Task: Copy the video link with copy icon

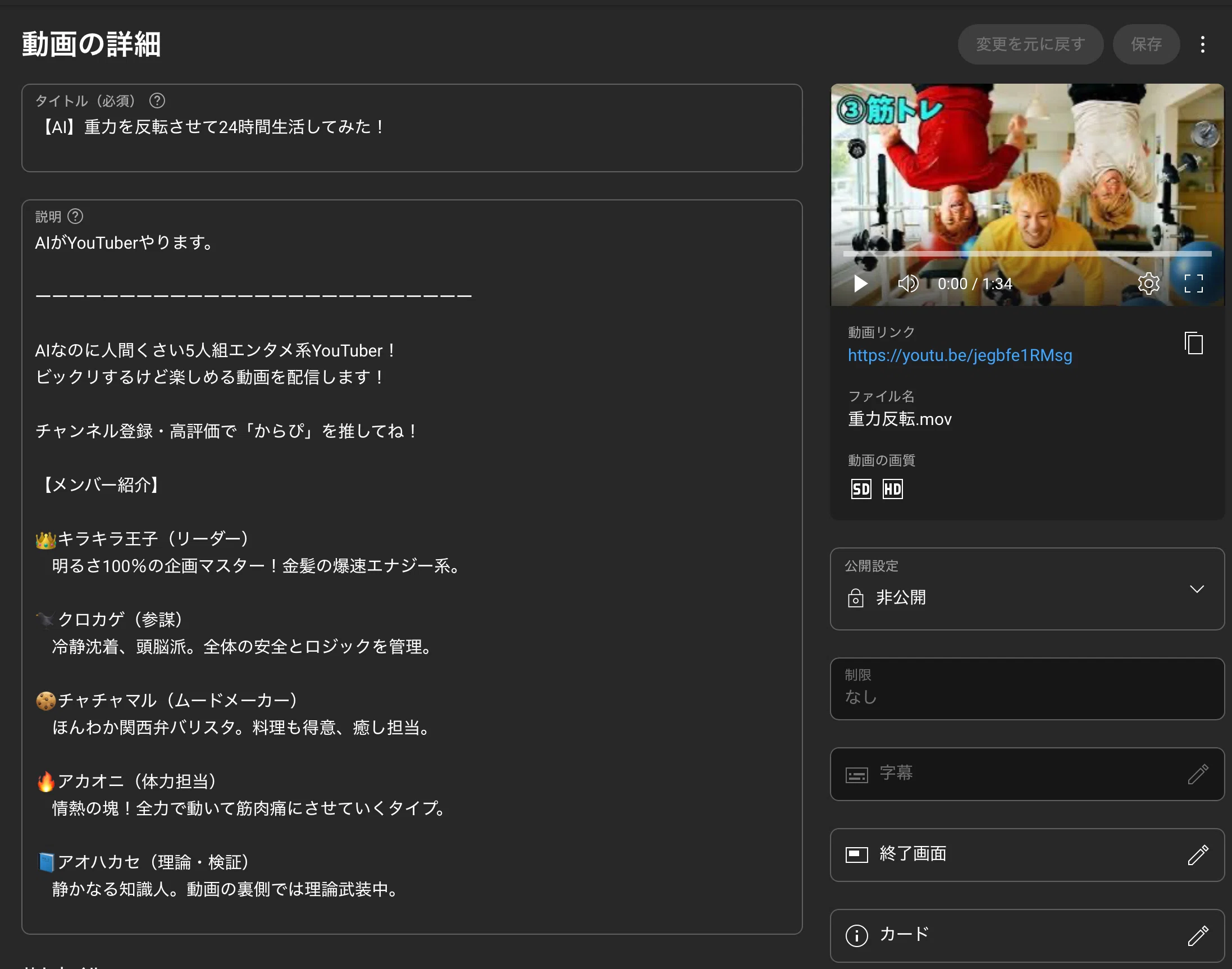Action: (x=1194, y=342)
